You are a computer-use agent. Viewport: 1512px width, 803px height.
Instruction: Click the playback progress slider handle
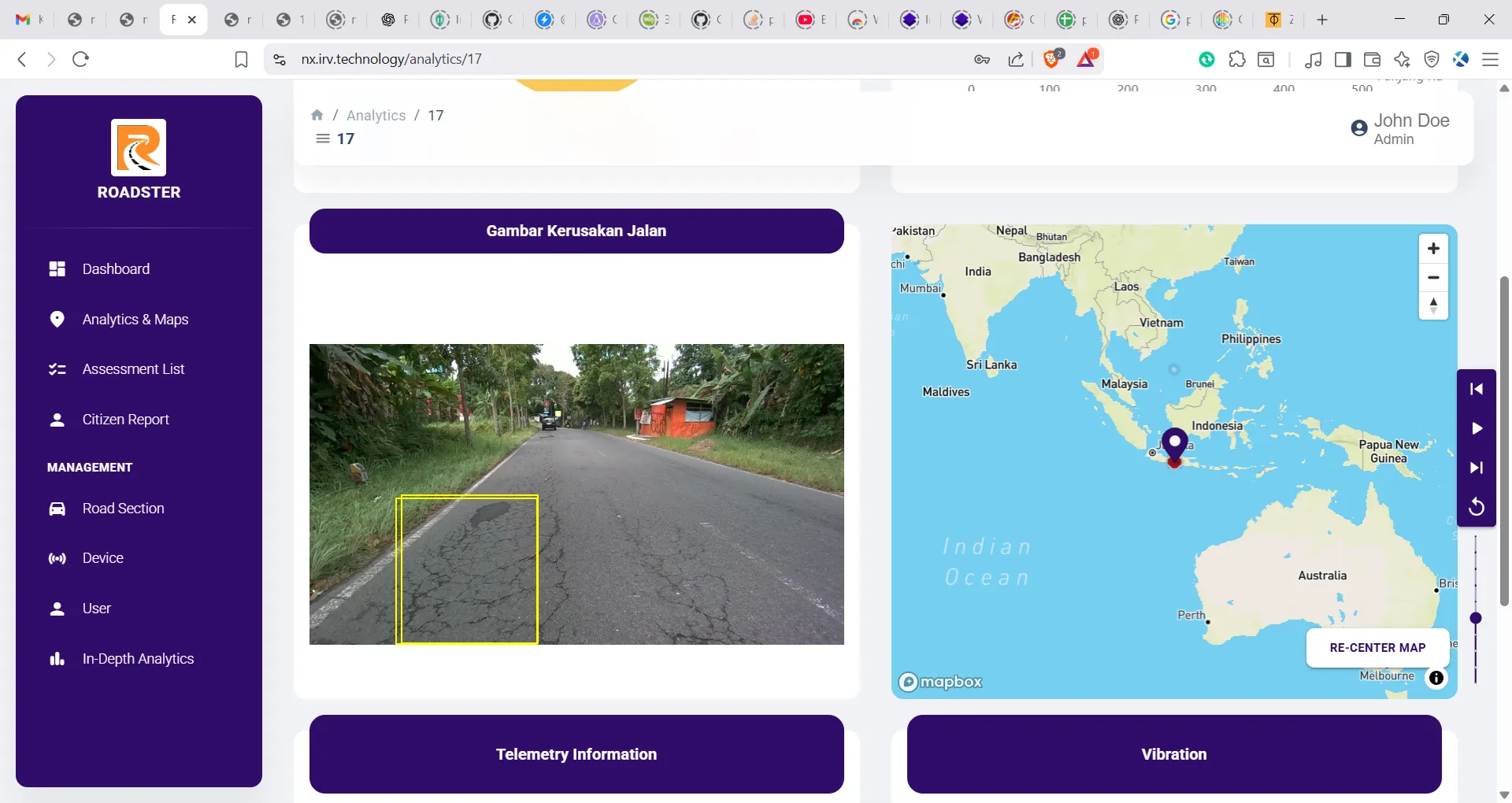[1476, 618]
